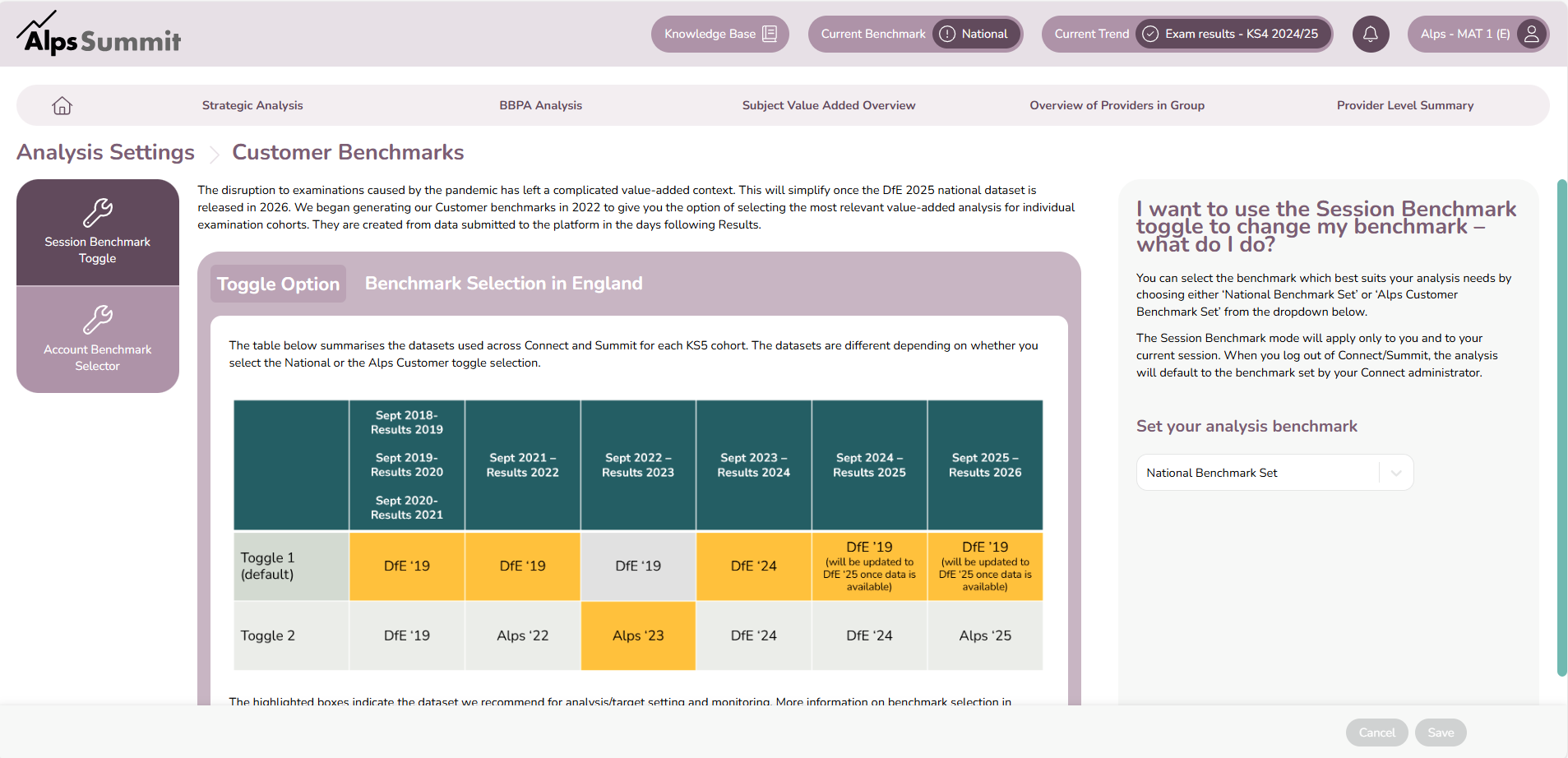
Task: Open BBPA Analysis menu
Action: coord(540,105)
